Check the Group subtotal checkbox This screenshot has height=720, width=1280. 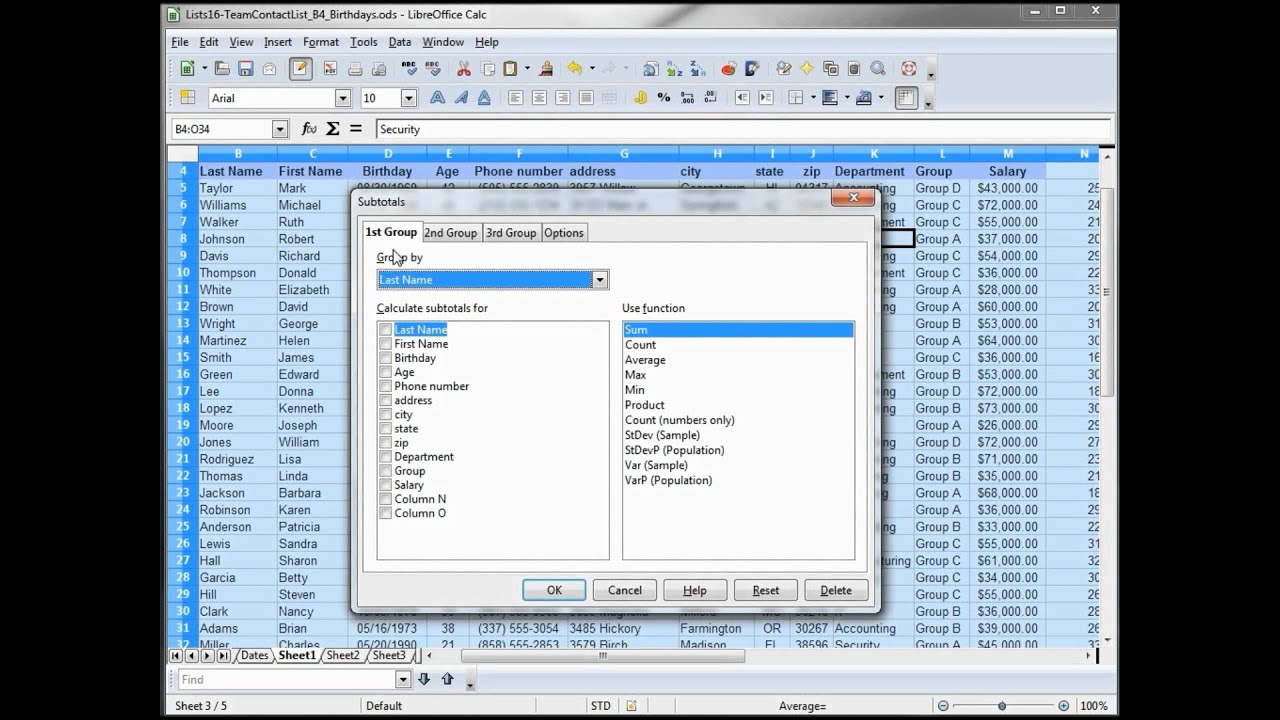386,471
